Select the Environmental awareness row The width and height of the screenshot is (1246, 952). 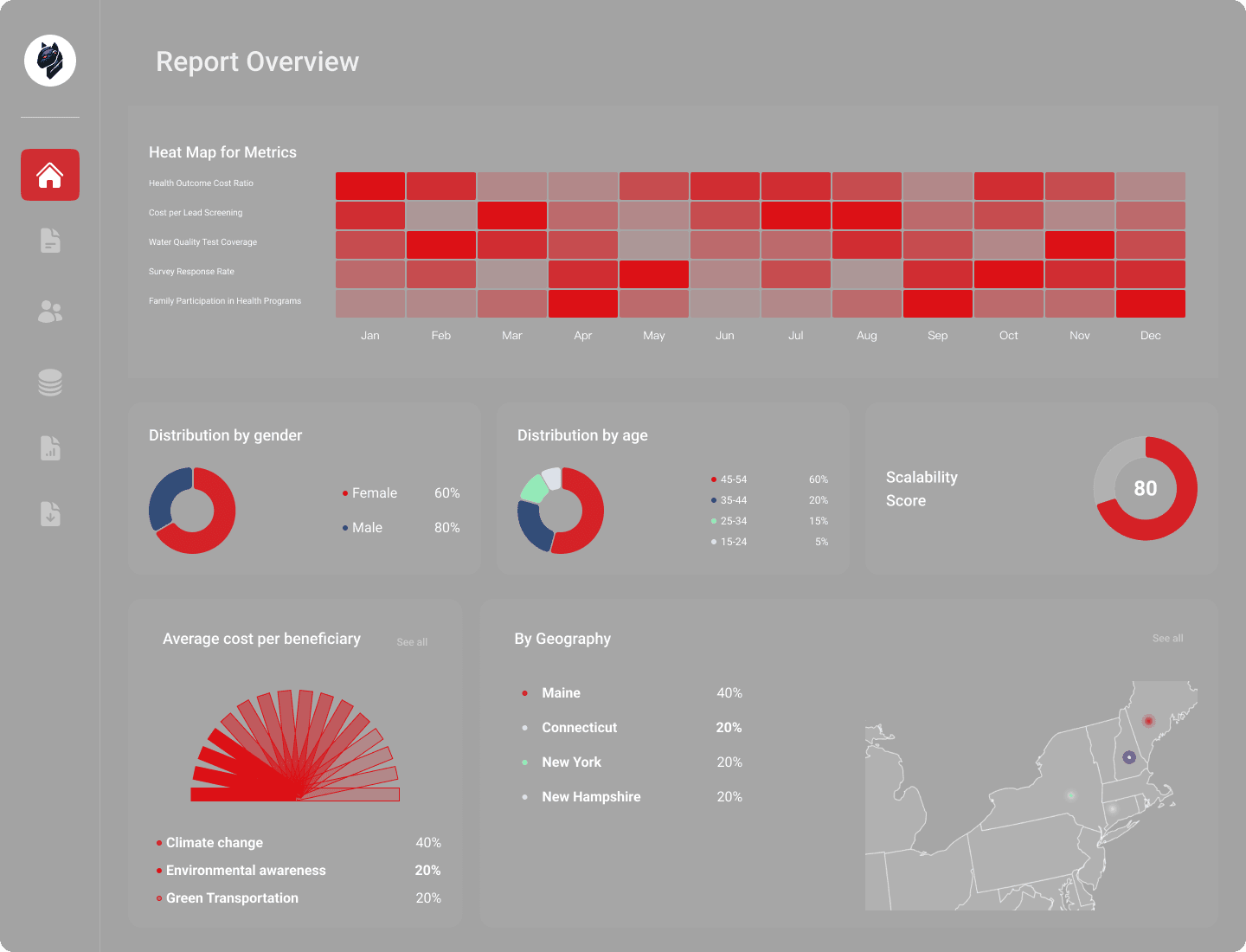click(299, 871)
